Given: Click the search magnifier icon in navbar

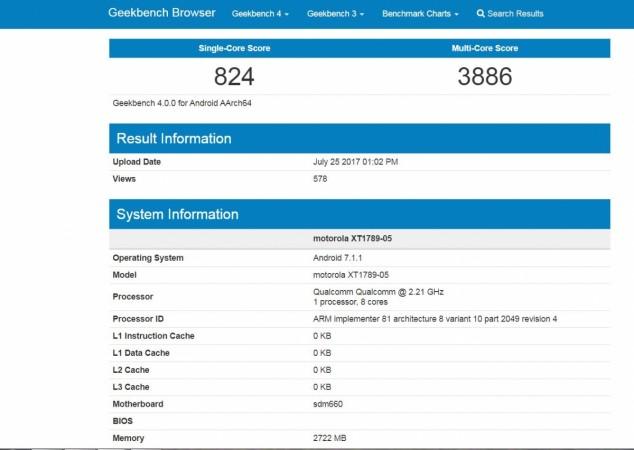Looking at the screenshot, I should click(x=481, y=14).
